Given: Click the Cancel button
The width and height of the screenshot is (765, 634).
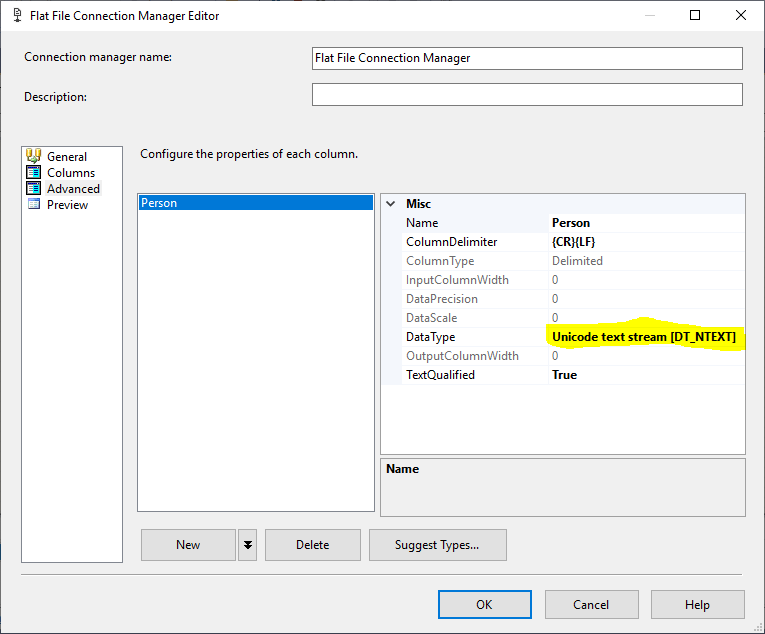Looking at the screenshot, I should (x=591, y=605).
